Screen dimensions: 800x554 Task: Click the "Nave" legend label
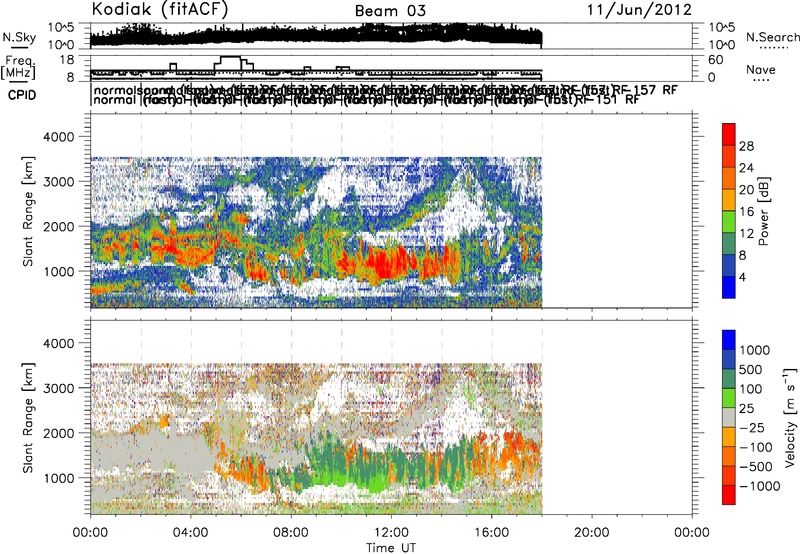(761, 69)
